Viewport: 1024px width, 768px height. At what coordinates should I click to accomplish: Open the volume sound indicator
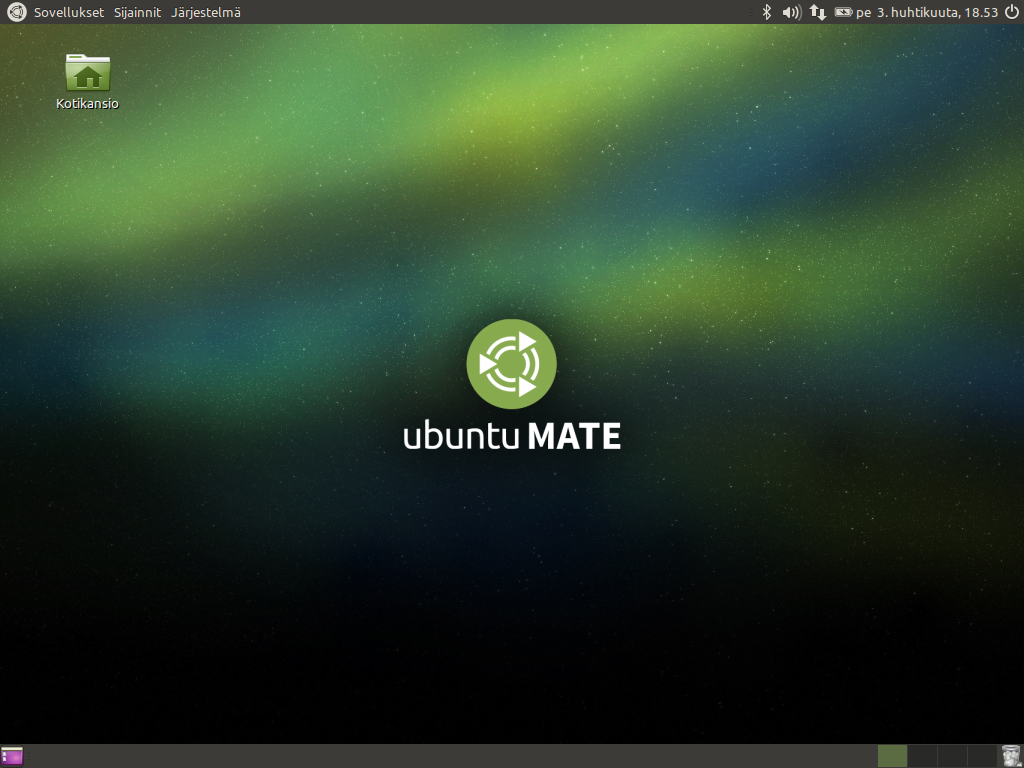(x=792, y=12)
